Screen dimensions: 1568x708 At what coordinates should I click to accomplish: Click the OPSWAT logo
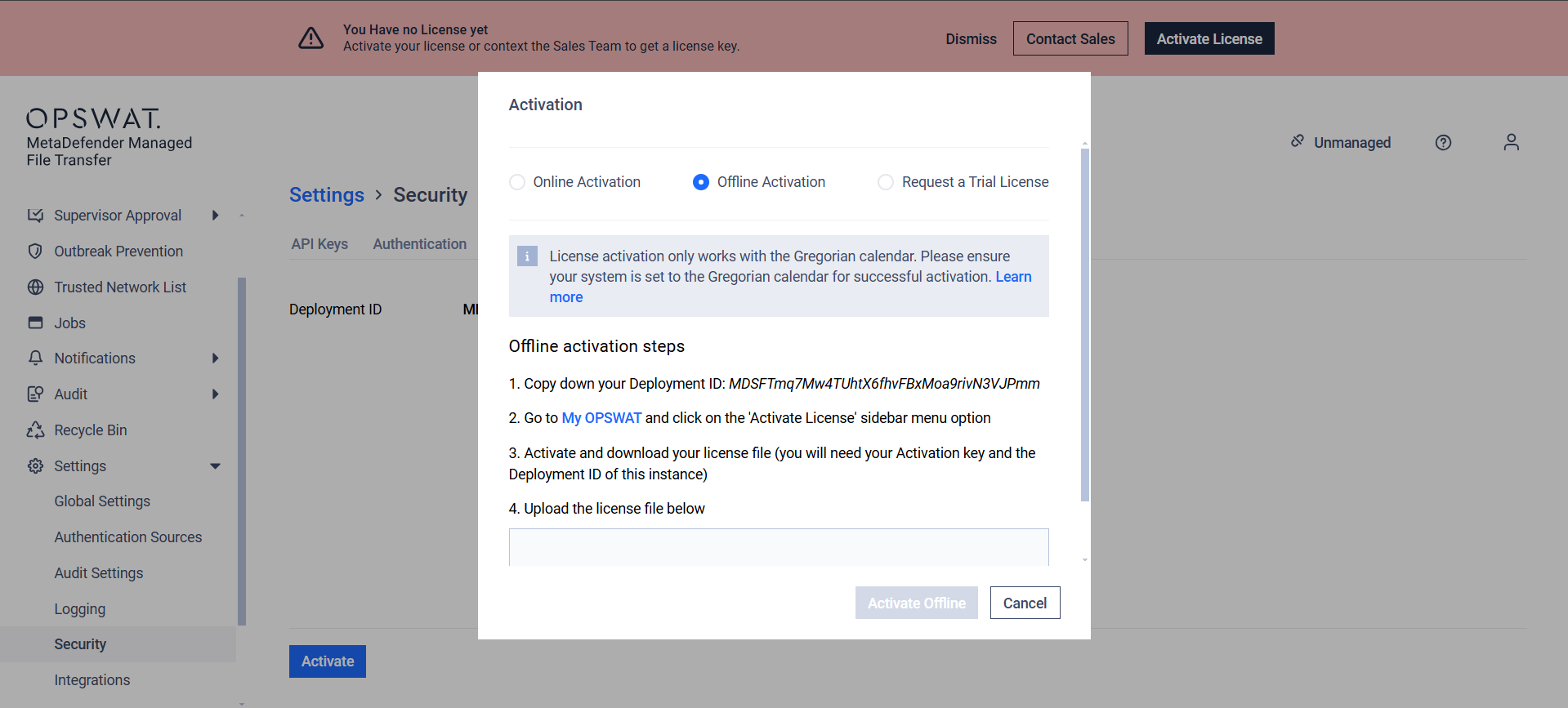click(93, 118)
